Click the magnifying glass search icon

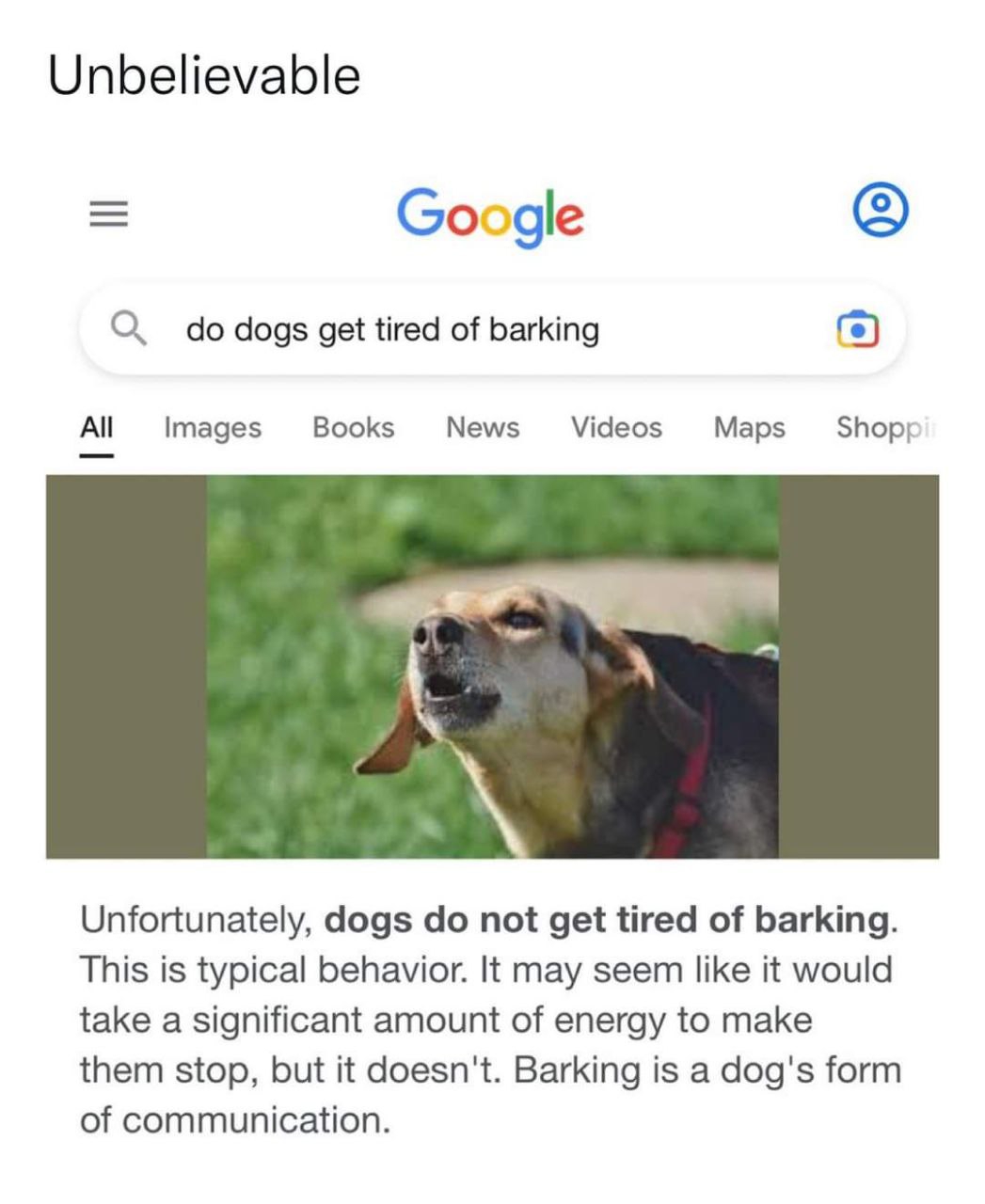pyautogui.click(x=128, y=329)
